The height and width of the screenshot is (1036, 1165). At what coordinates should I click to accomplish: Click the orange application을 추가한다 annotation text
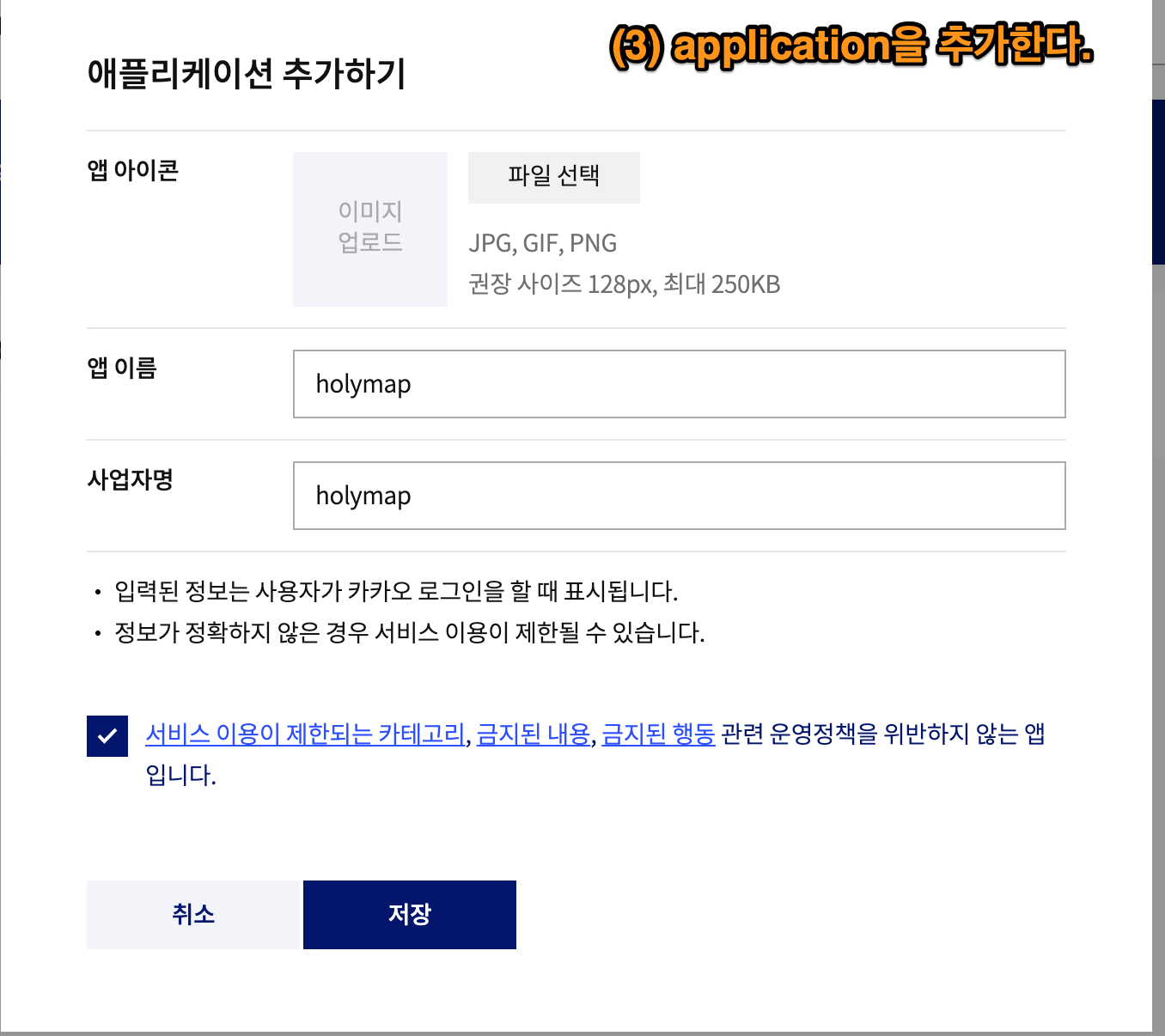tap(851, 46)
